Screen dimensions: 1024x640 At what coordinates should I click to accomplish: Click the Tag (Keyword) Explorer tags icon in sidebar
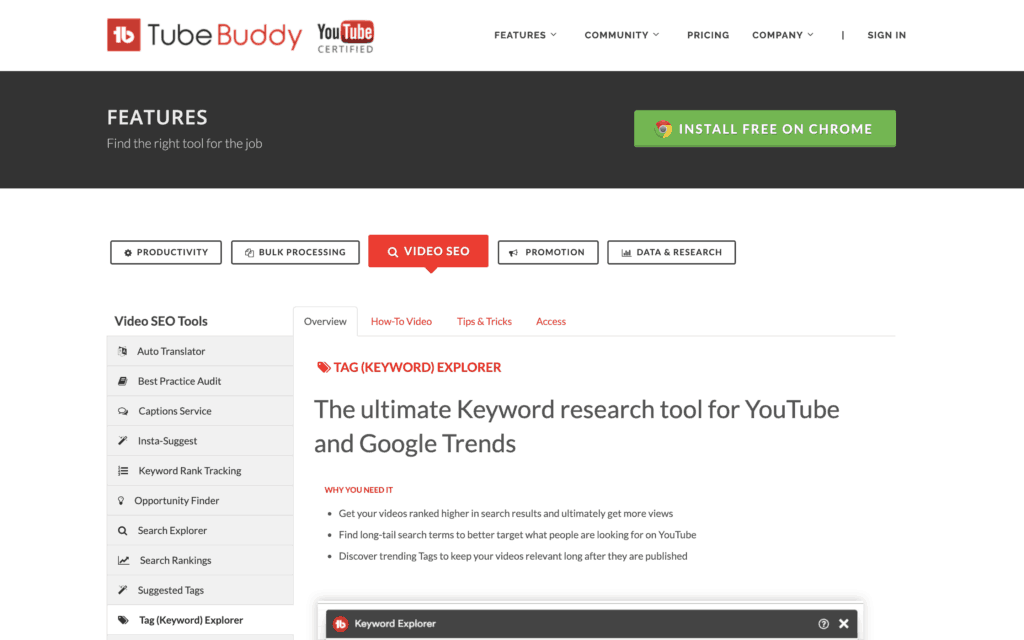123,620
